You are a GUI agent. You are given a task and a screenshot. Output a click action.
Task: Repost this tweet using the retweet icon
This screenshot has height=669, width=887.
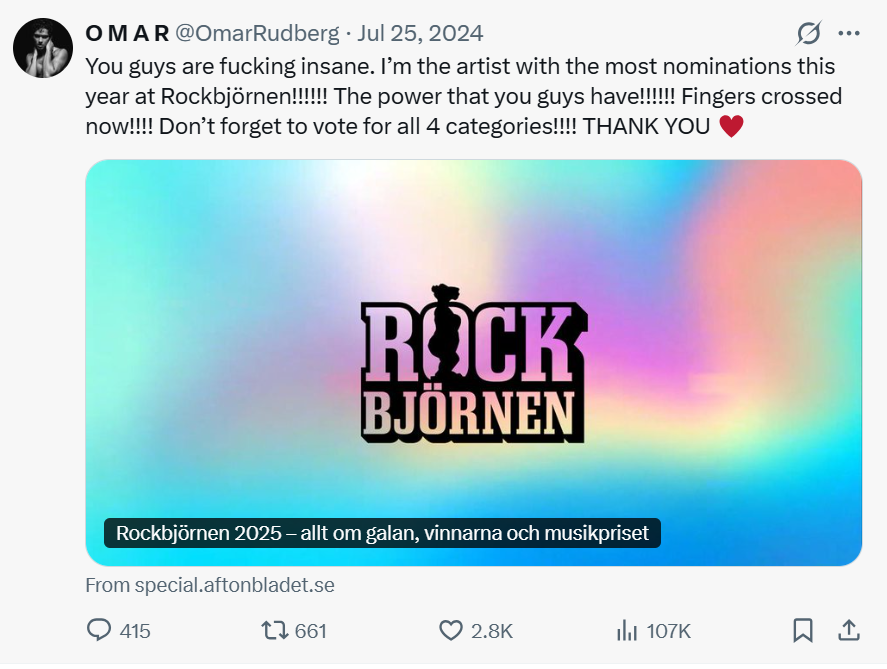[273, 630]
